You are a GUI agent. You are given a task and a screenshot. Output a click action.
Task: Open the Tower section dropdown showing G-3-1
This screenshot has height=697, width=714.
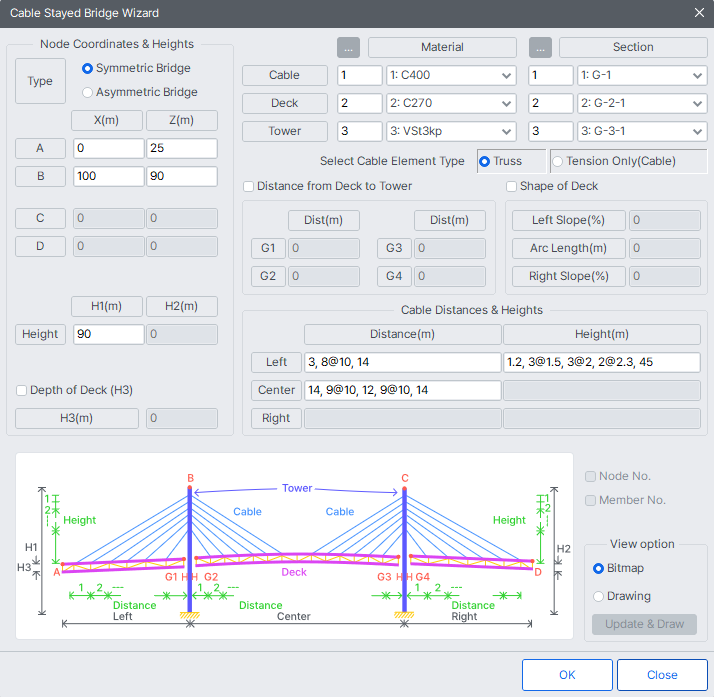tap(642, 131)
